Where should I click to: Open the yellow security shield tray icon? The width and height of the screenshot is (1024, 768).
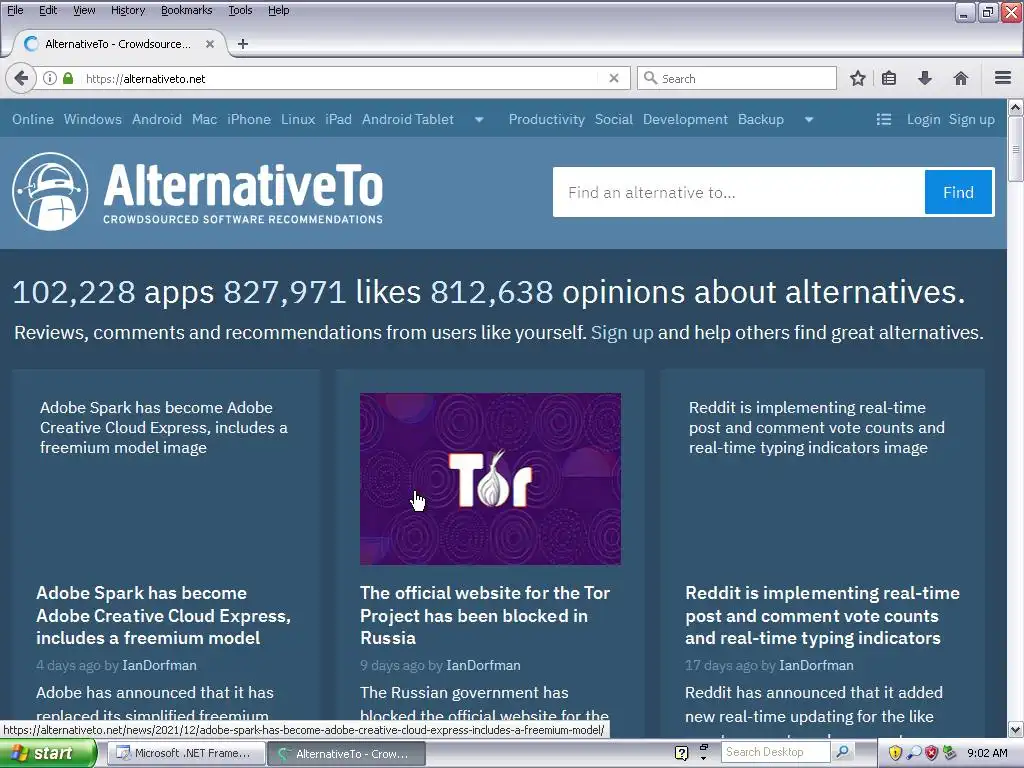895,753
